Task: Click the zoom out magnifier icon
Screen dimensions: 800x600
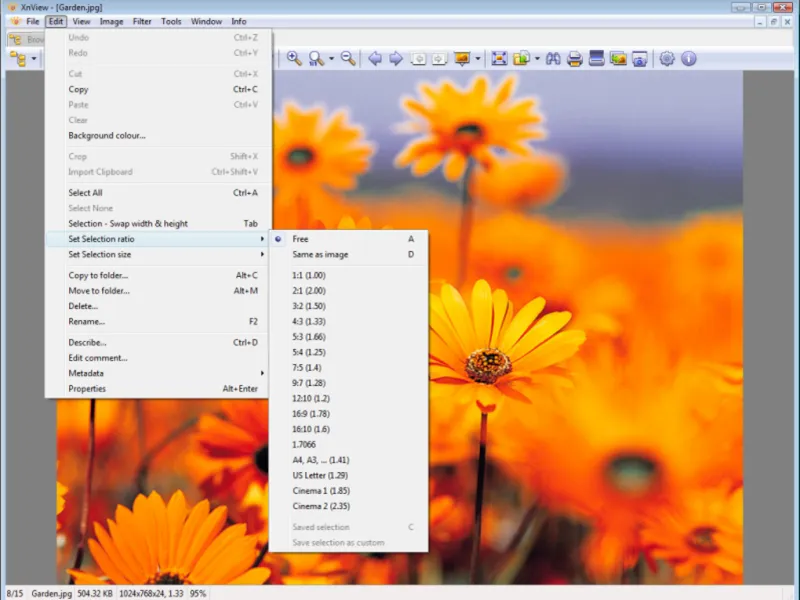Action: (x=348, y=59)
